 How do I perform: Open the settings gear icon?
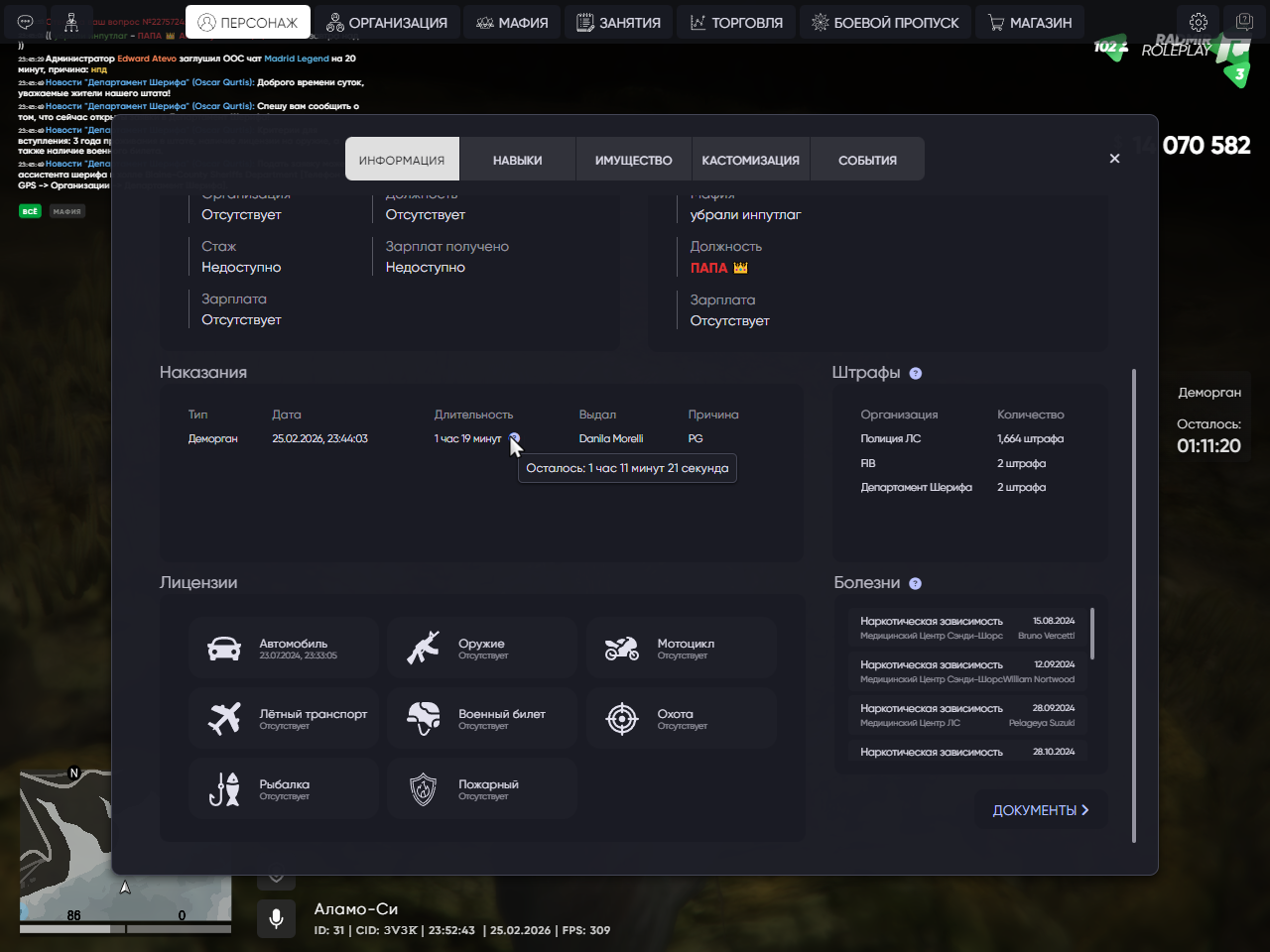click(1199, 22)
